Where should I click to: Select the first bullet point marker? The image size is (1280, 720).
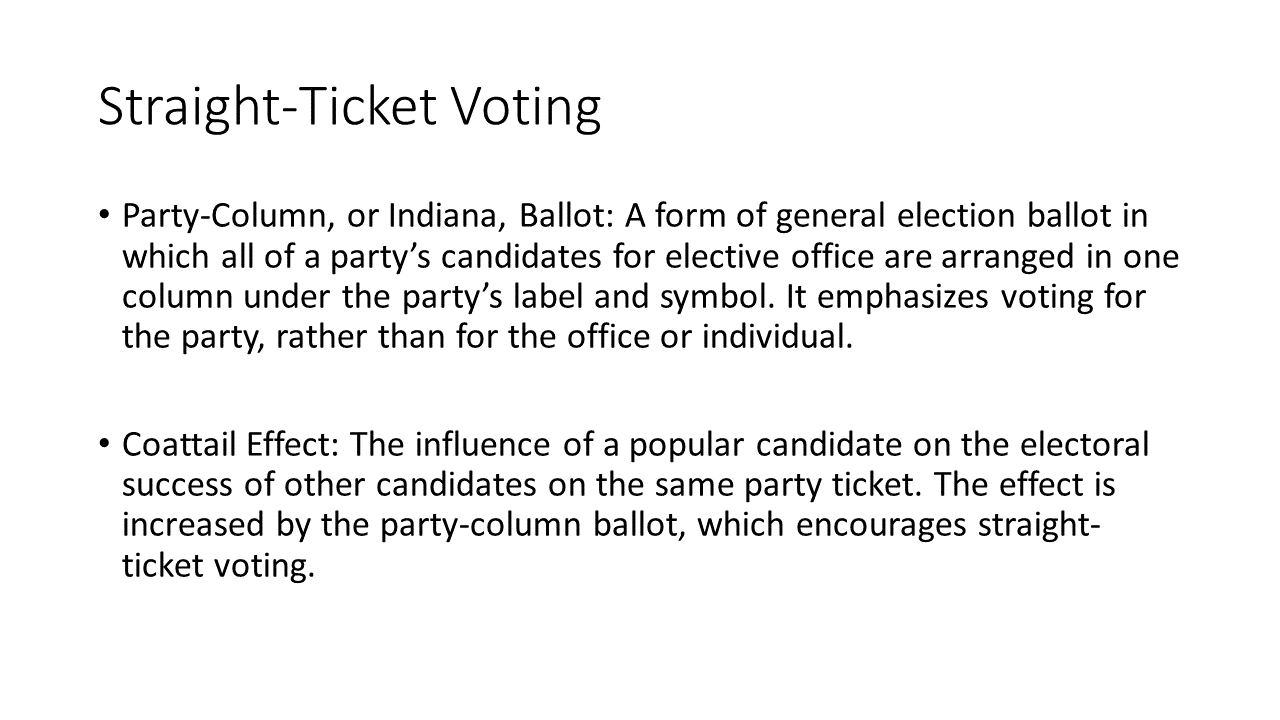coord(105,215)
